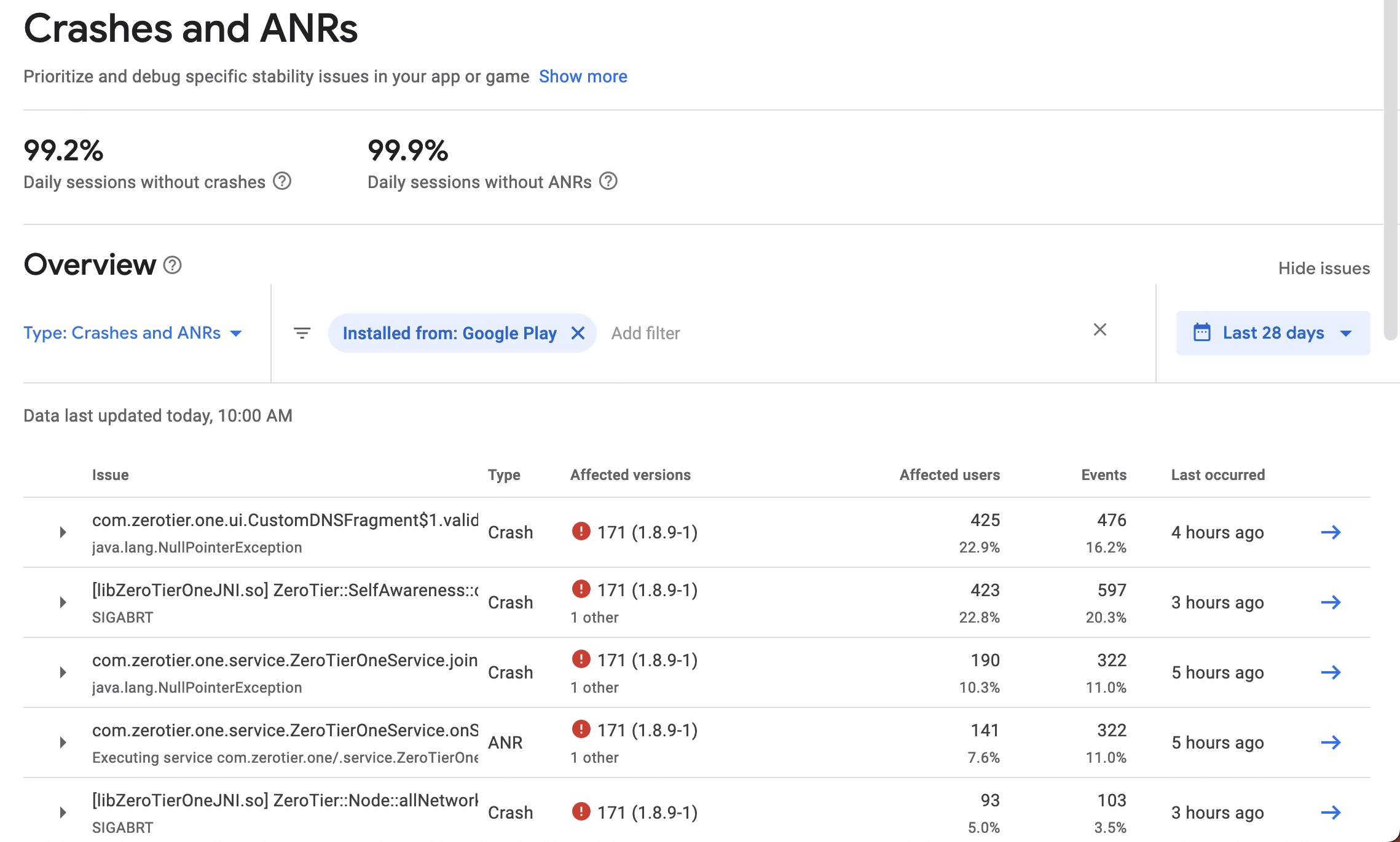The width and height of the screenshot is (1400, 842).
Task: Click the Issue column header
Action: click(x=110, y=474)
